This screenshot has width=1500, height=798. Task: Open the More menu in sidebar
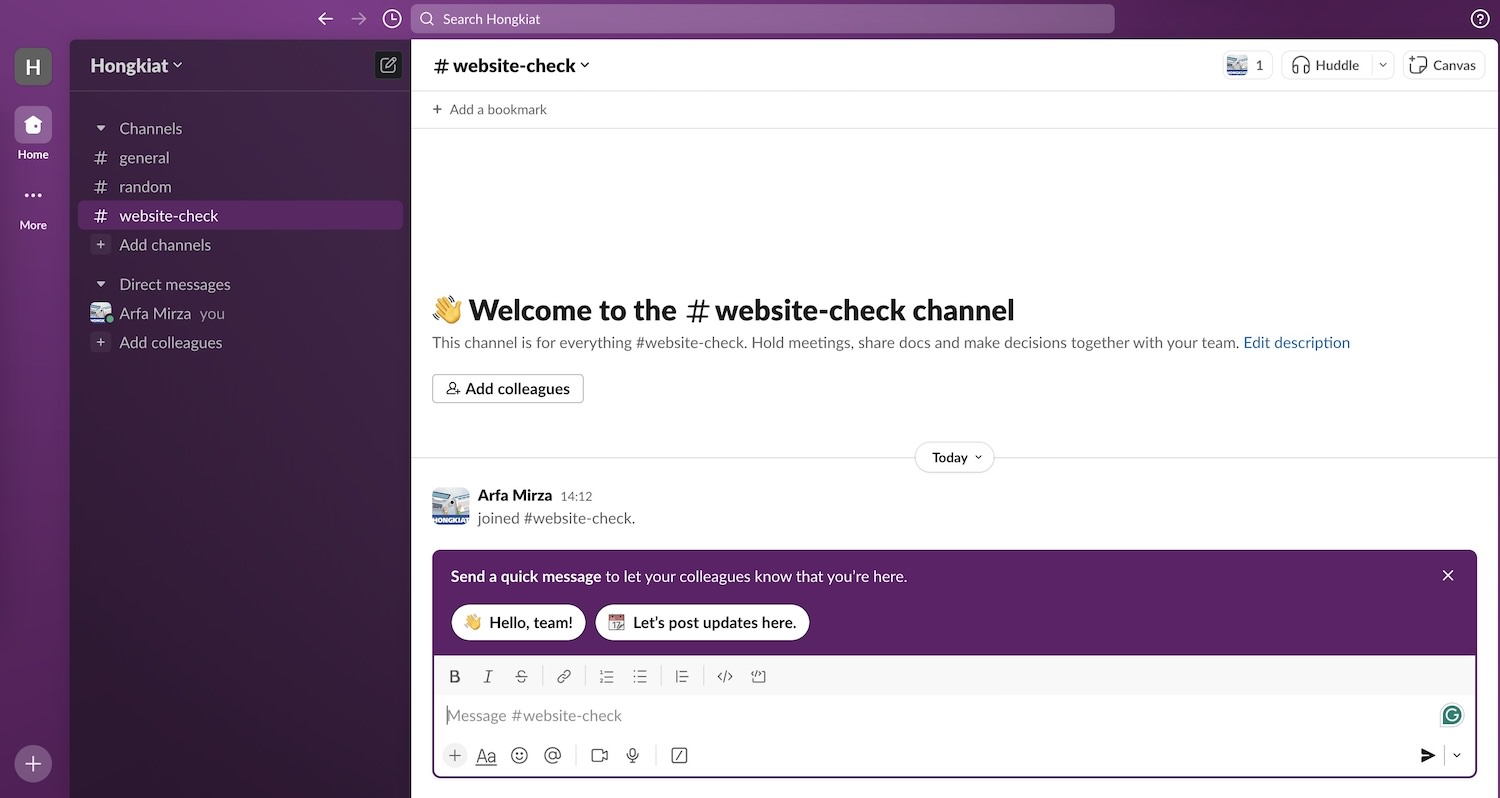coord(33,207)
